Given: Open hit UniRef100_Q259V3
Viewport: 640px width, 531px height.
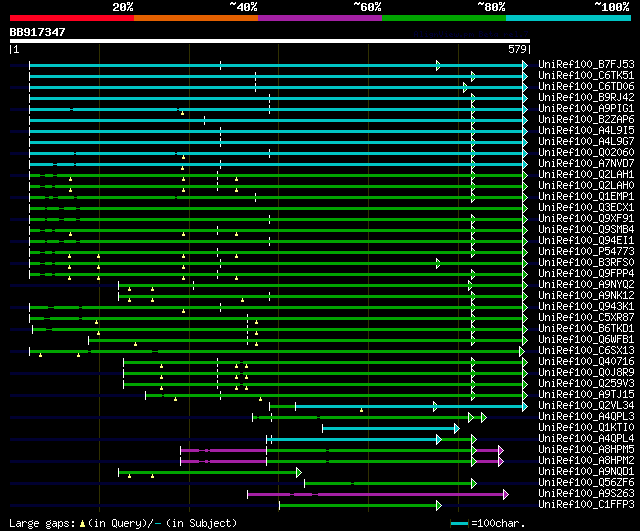Looking at the screenshot, I should click(x=586, y=384).
